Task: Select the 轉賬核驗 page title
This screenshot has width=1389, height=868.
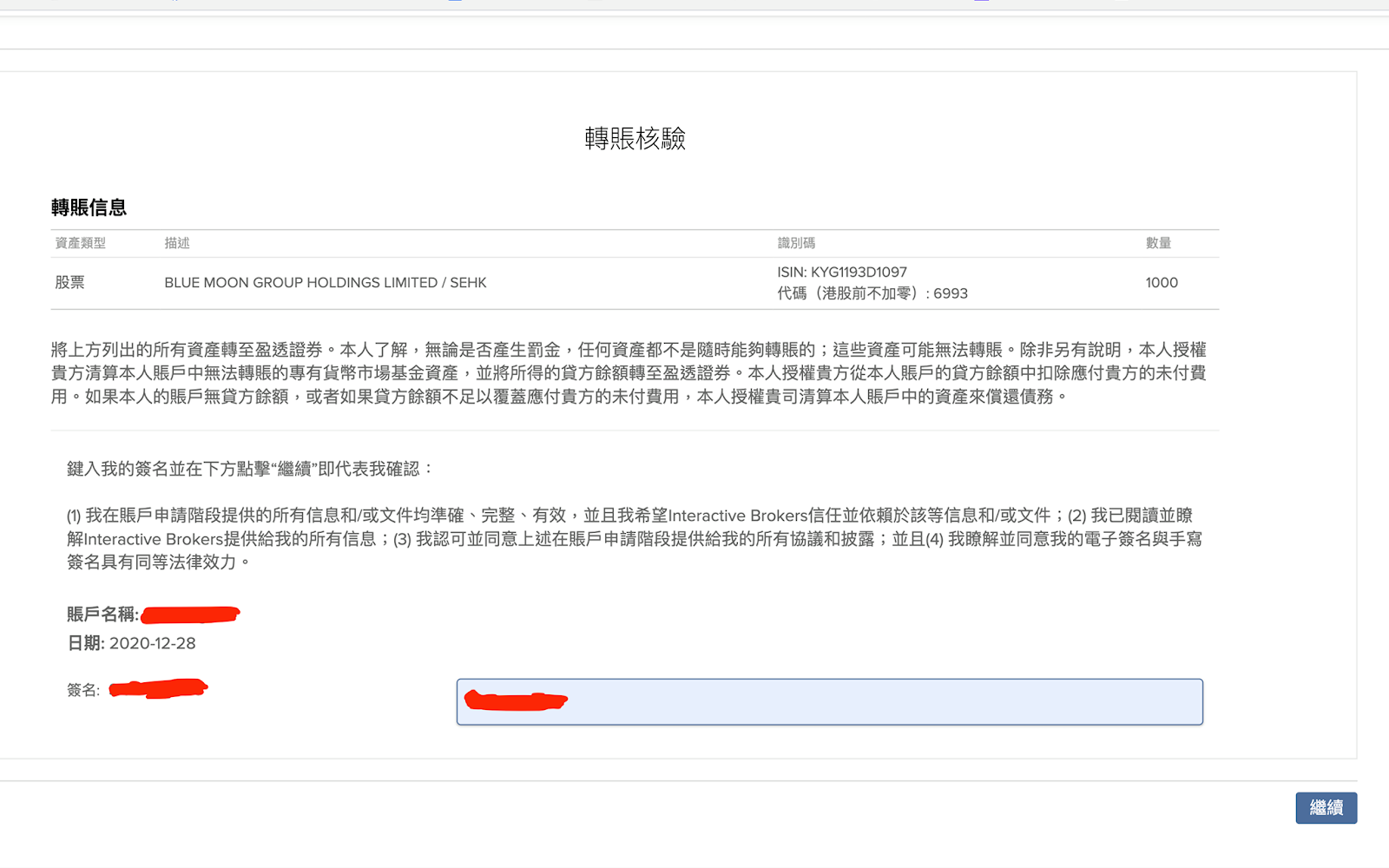Action: (x=635, y=139)
